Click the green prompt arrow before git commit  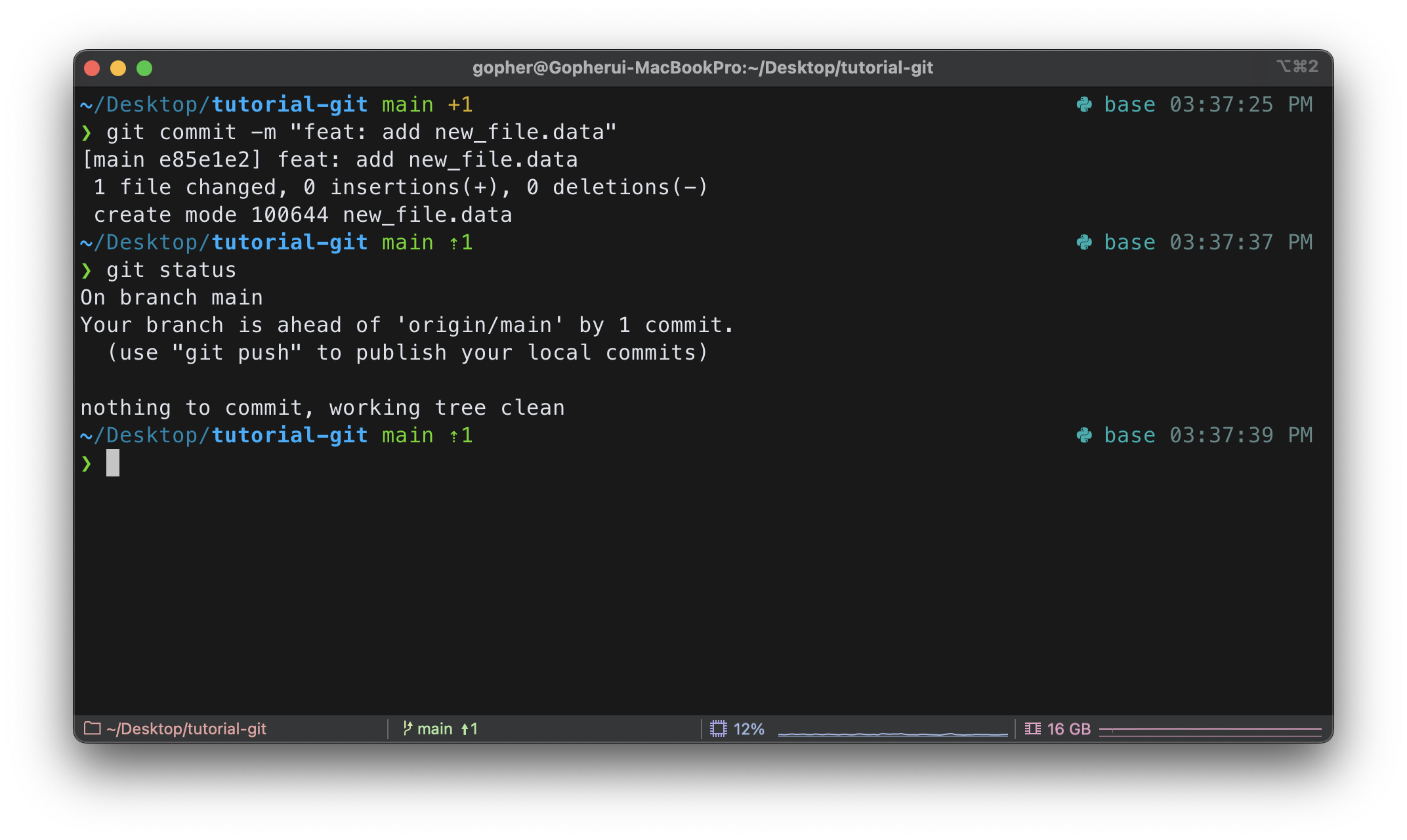(x=87, y=133)
